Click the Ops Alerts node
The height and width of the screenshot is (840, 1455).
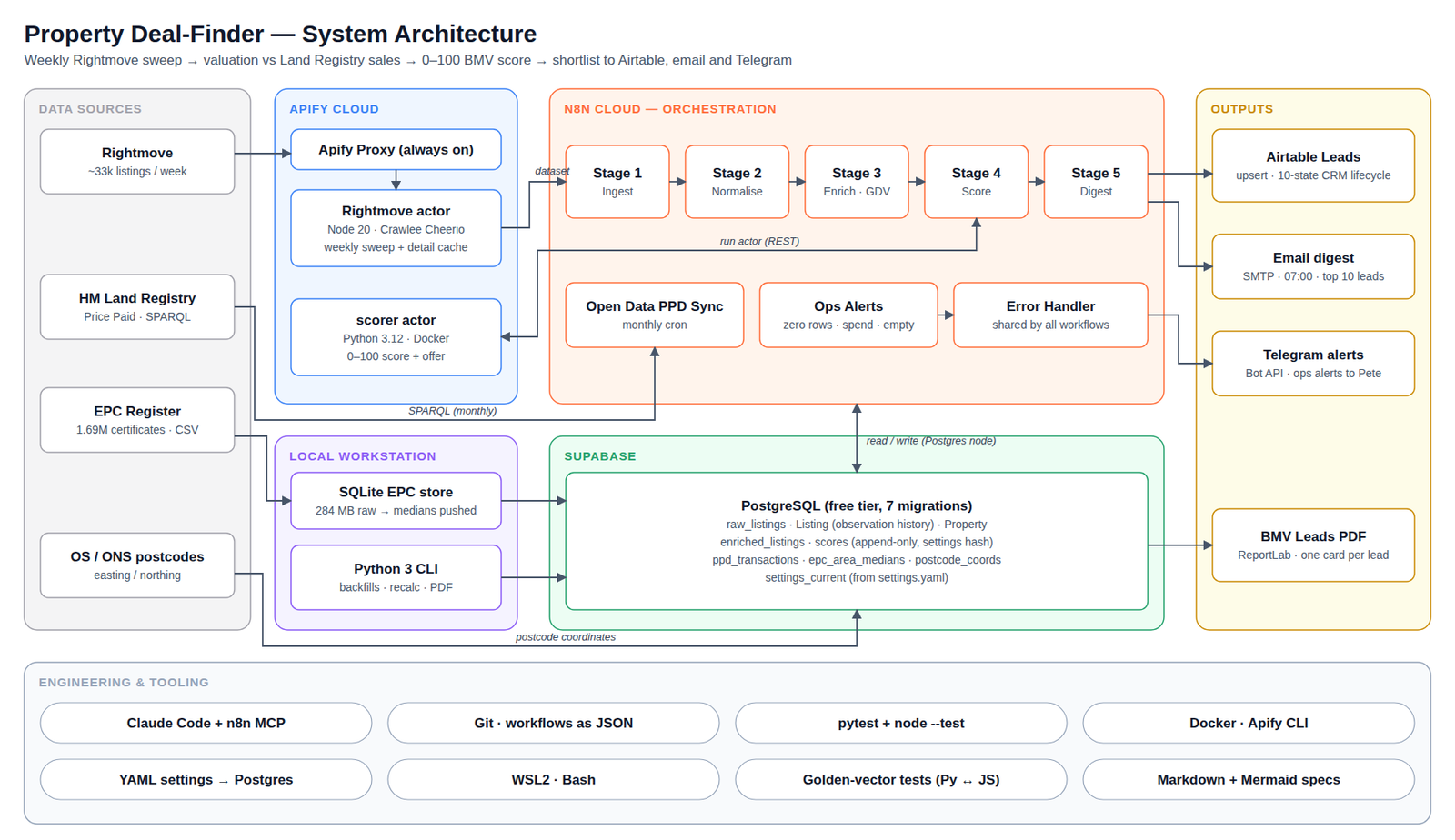(848, 315)
